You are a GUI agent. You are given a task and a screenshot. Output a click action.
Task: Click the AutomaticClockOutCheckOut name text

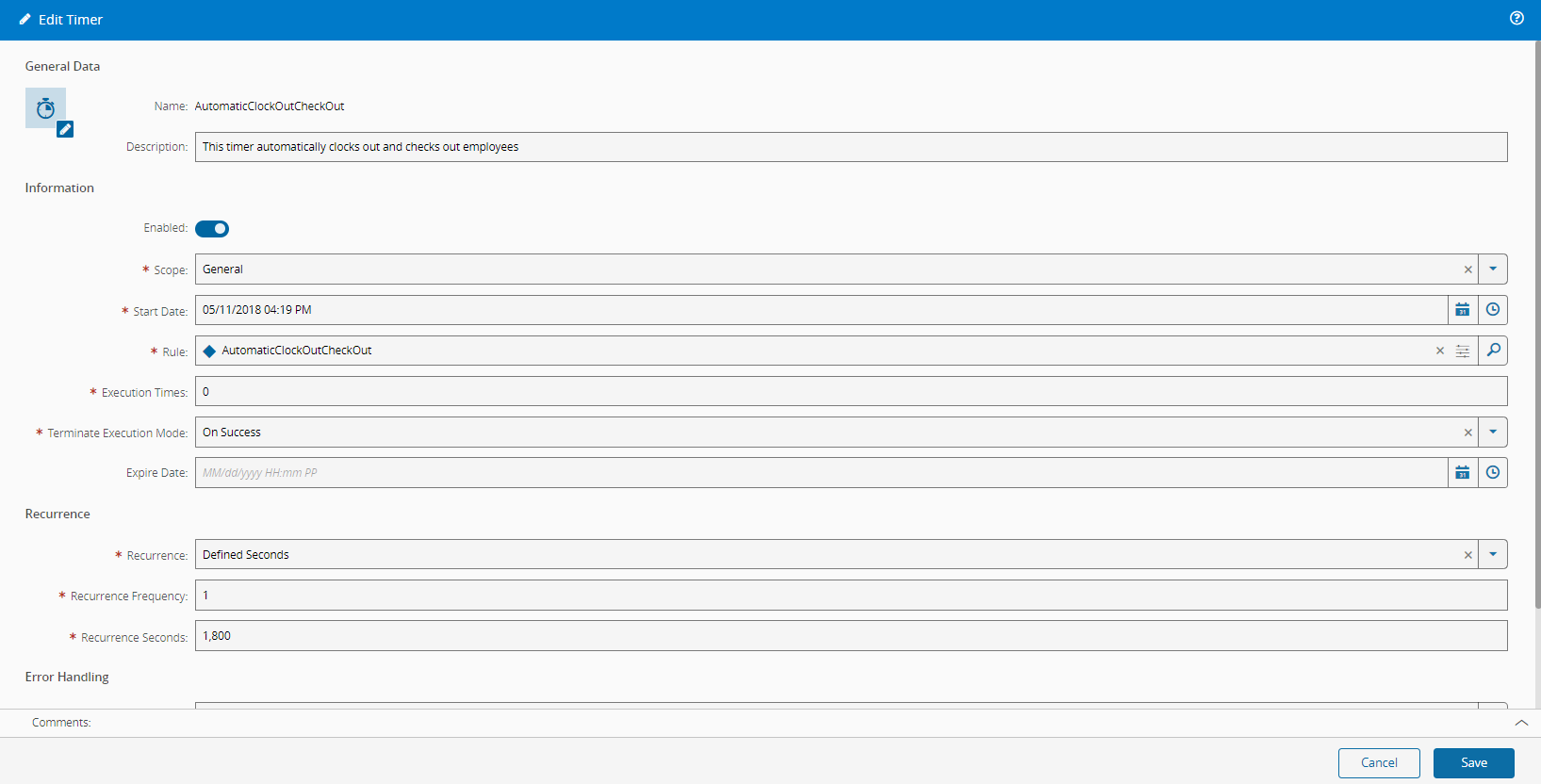click(x=270, y=106)
